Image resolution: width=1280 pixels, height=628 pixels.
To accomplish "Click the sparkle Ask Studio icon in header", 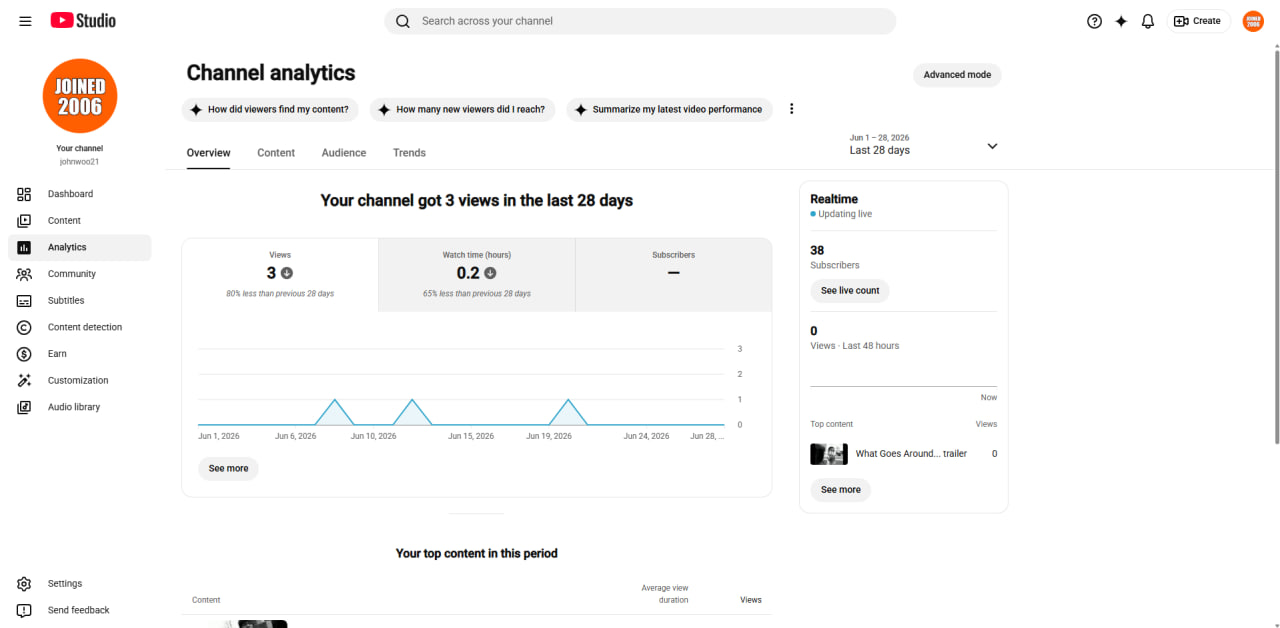I will (x=1121, y=21).
